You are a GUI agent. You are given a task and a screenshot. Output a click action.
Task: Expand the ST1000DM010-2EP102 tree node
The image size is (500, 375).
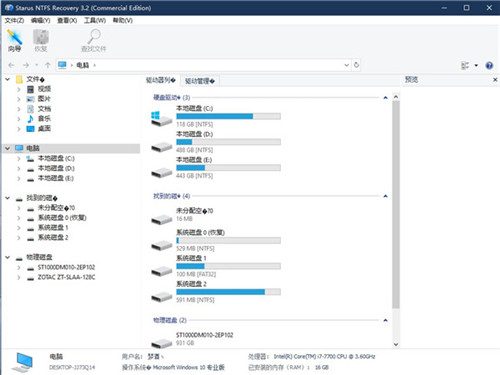point(19,268)
